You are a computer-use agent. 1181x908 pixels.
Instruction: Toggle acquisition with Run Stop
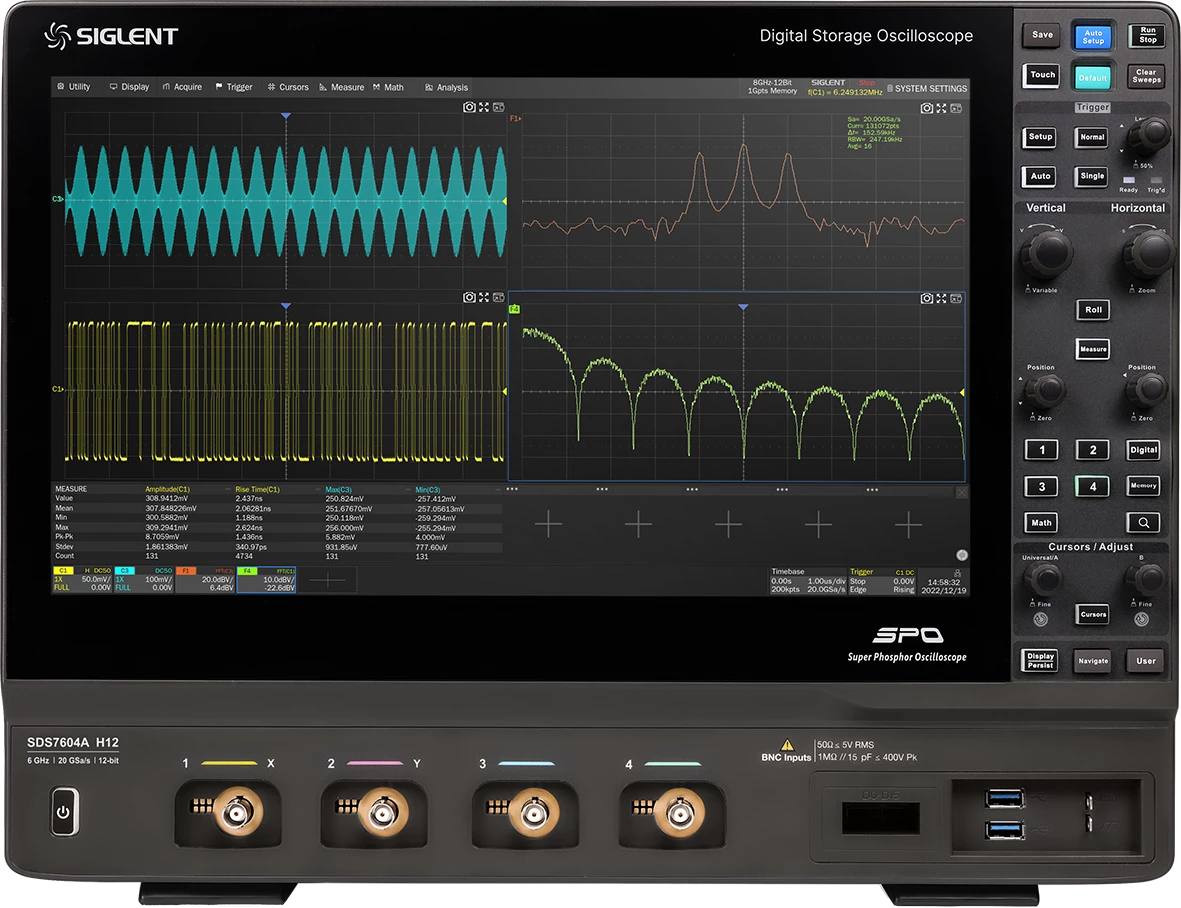1147,35
